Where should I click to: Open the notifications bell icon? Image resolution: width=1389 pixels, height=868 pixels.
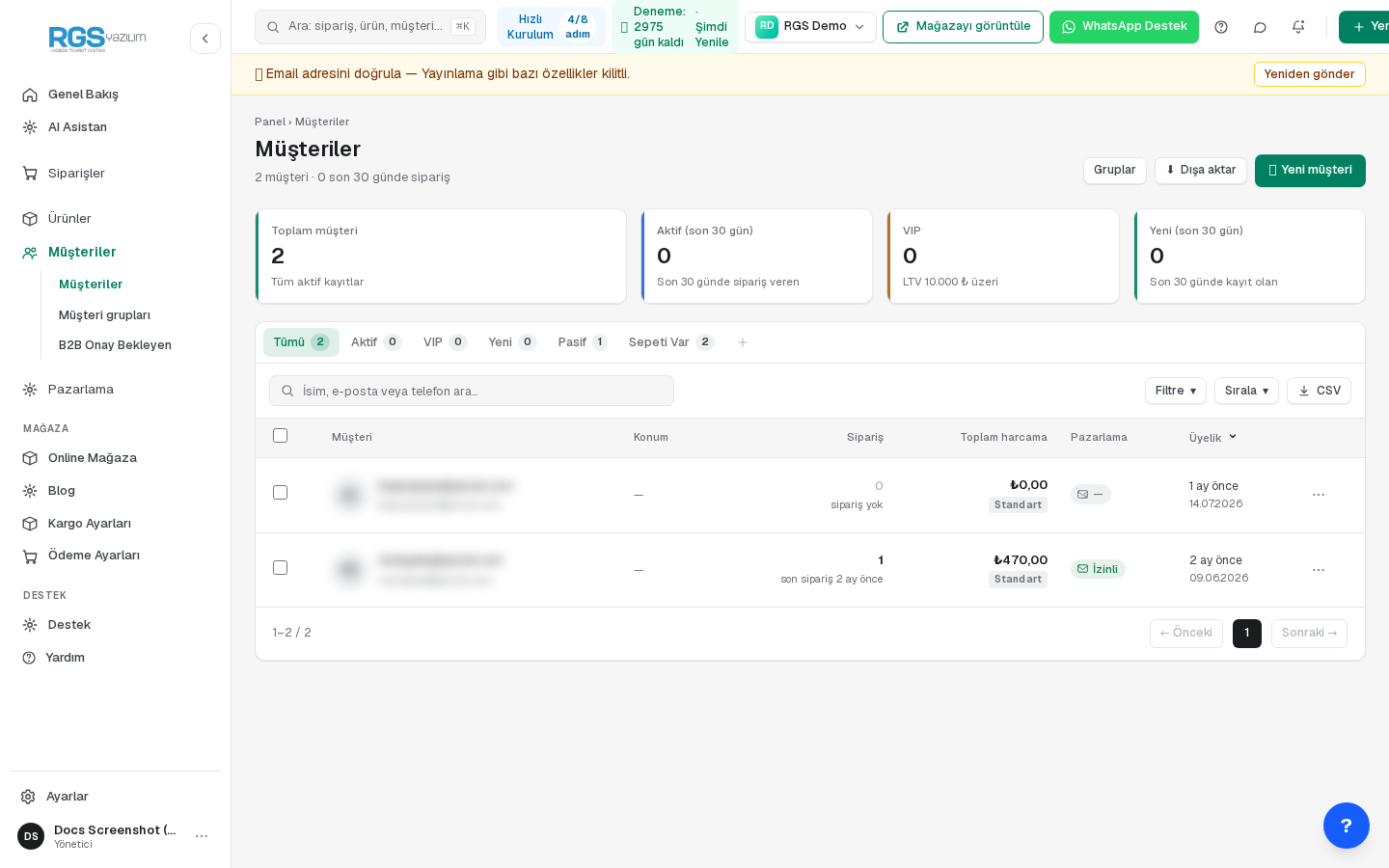coord(1298,27)
